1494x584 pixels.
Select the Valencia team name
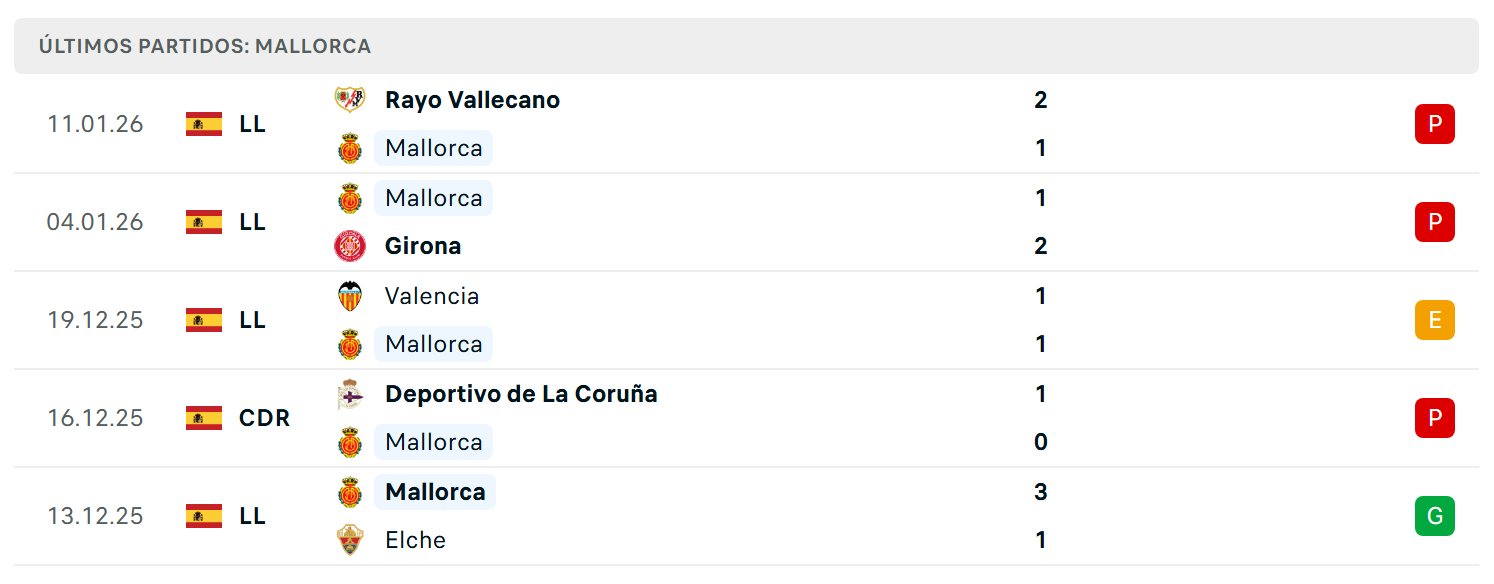432,296
